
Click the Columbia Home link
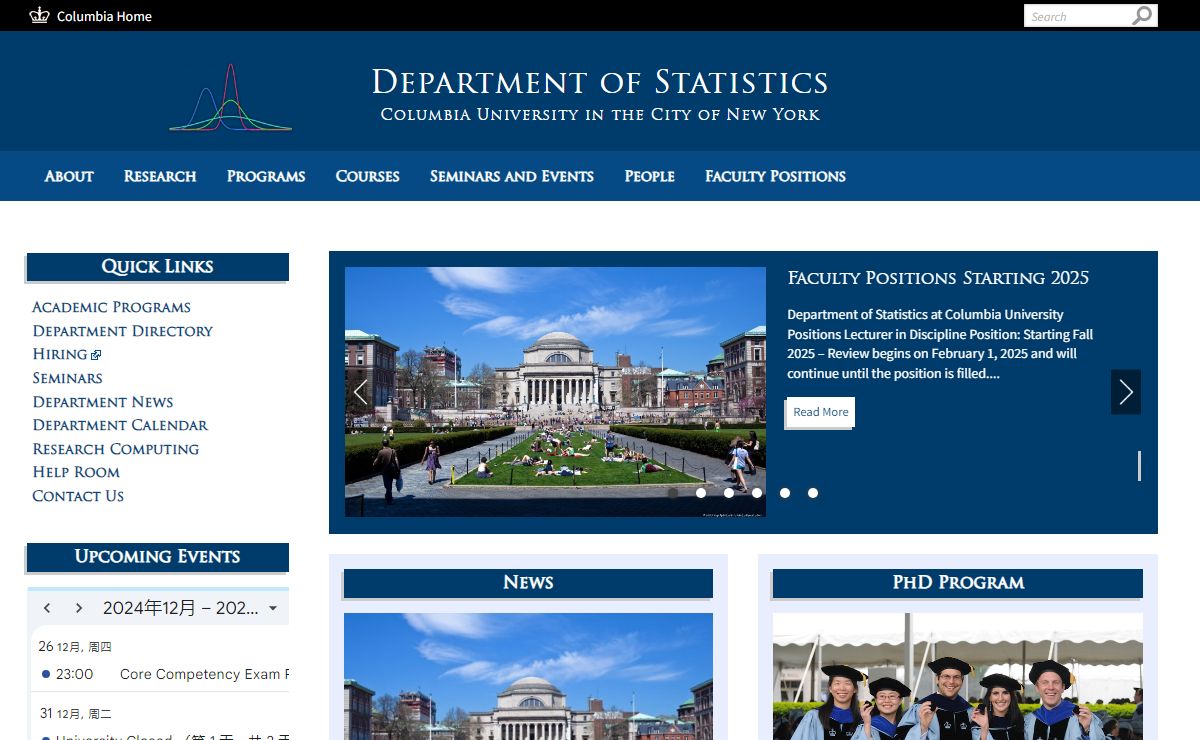coord(104,16)
